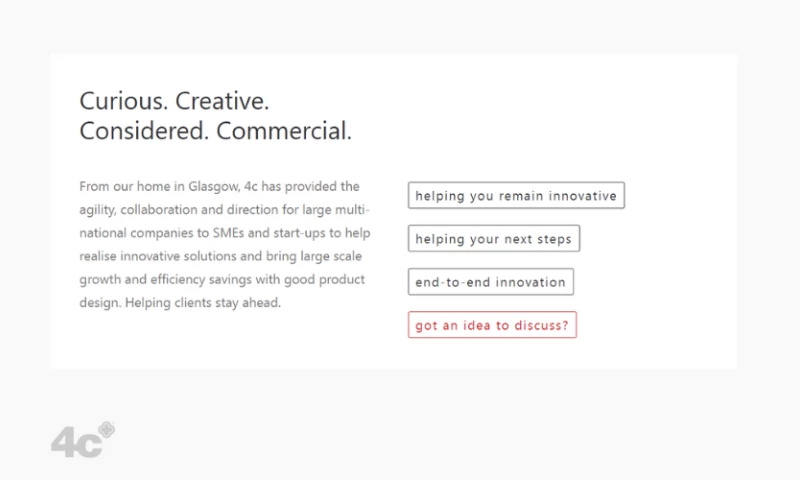800x480 pixels.
Task: Click the "Curious. Creative." heading line
Action: [x=174, y=101]
